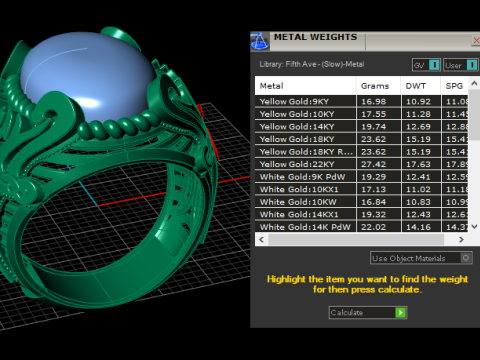Click the 12.41 DWT cell
The height and width of the screenshot is (360, 480).
(421, 177)
